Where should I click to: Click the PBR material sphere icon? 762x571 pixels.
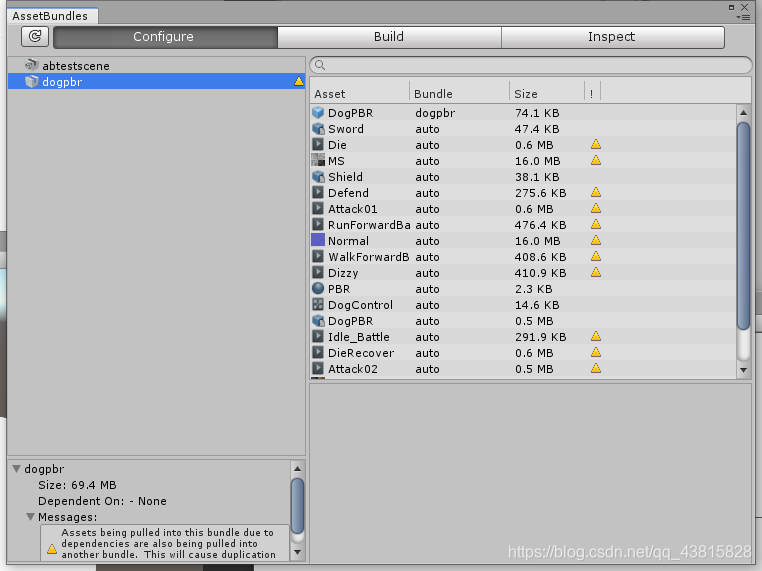tap(318, 289)
